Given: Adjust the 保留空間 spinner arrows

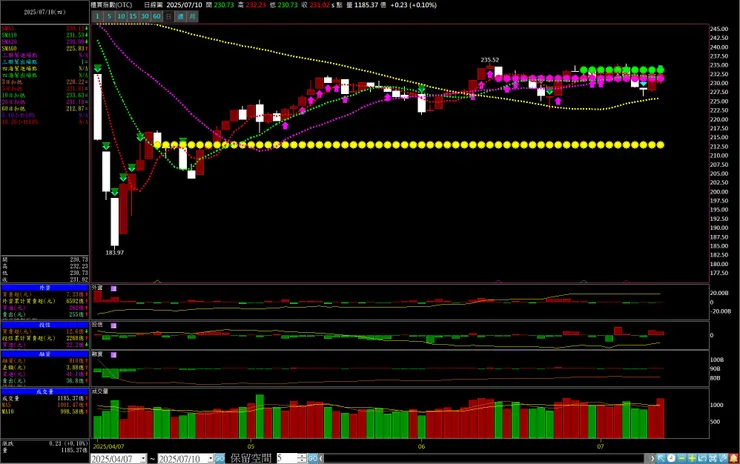Looking at the screenshot, I should click(x=303, y=458).
